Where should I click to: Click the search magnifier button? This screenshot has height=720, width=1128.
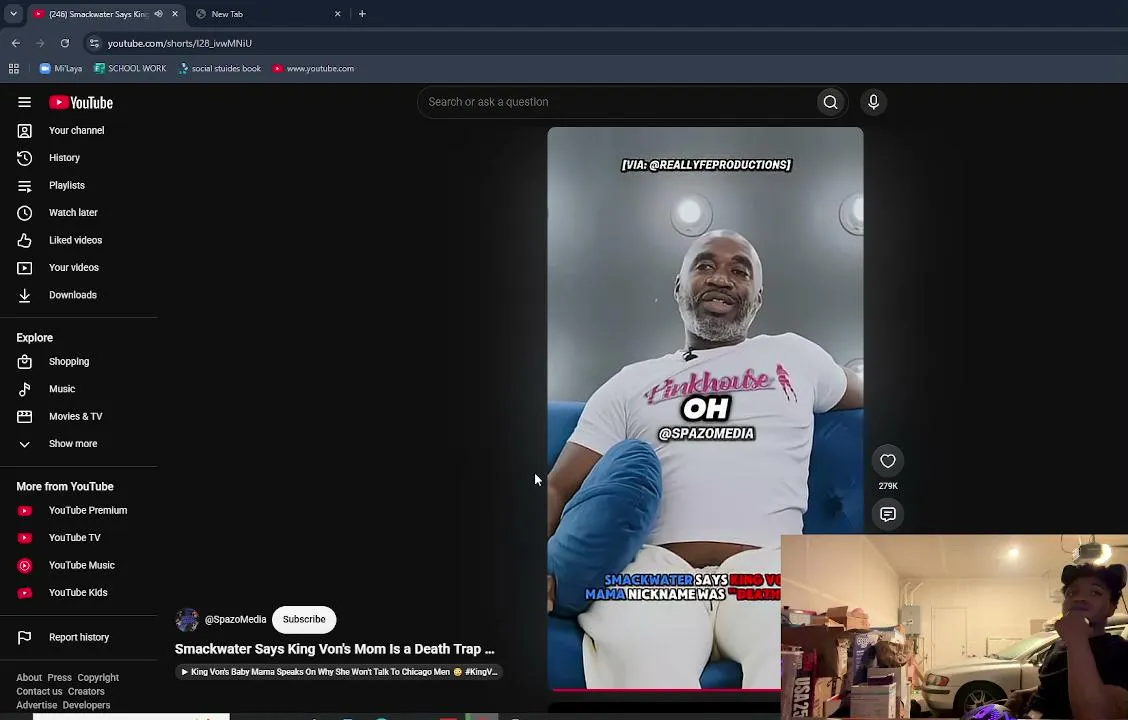pyautogui.click(x=830, y=102)
